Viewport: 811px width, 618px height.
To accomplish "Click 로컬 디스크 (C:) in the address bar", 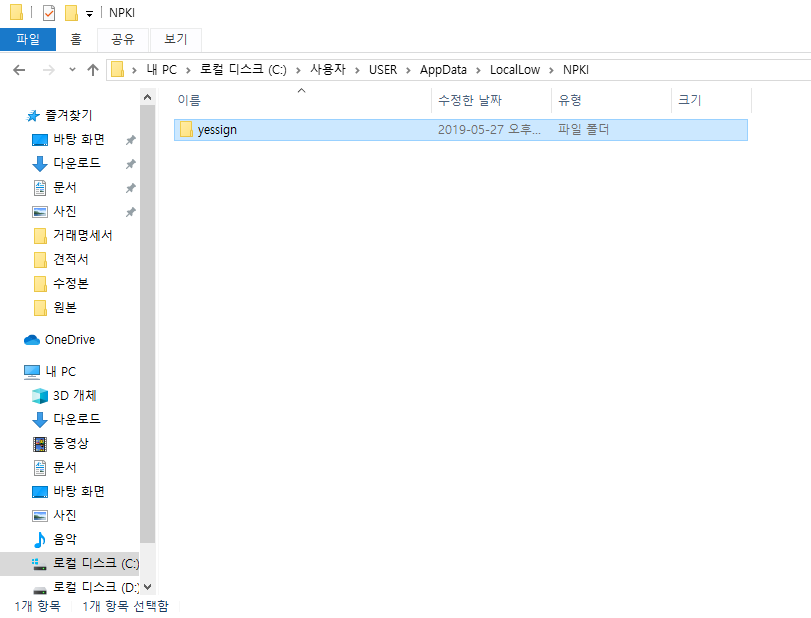I will click(x=243, y=70).
